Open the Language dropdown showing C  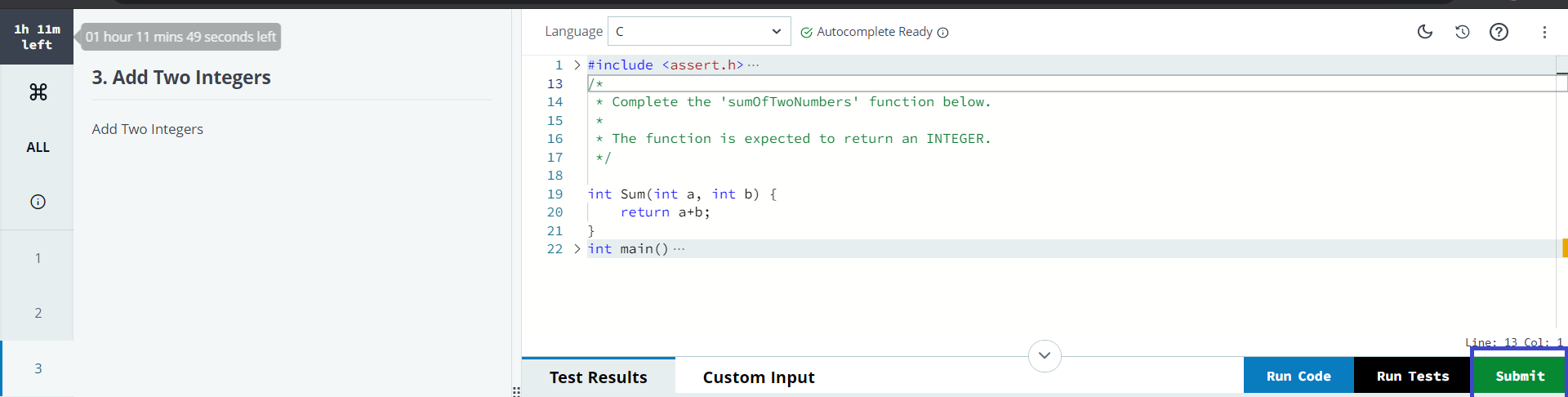pos(698,31)
